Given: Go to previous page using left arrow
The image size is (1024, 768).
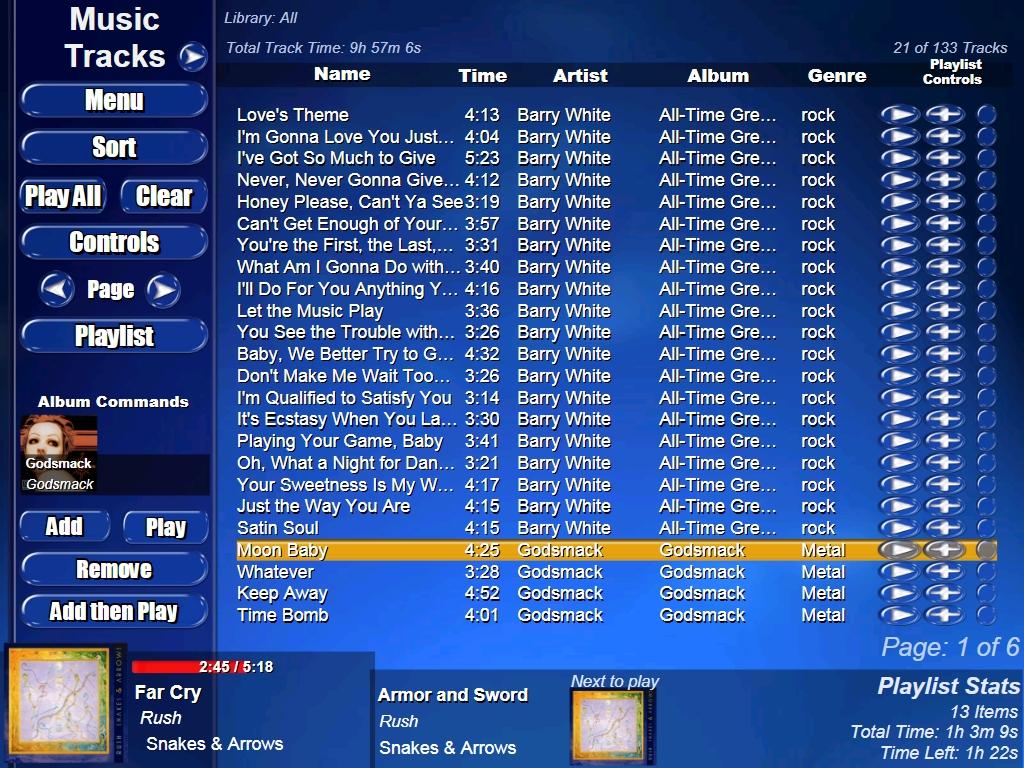Looking at the screenshot, I should pos(57,289).
